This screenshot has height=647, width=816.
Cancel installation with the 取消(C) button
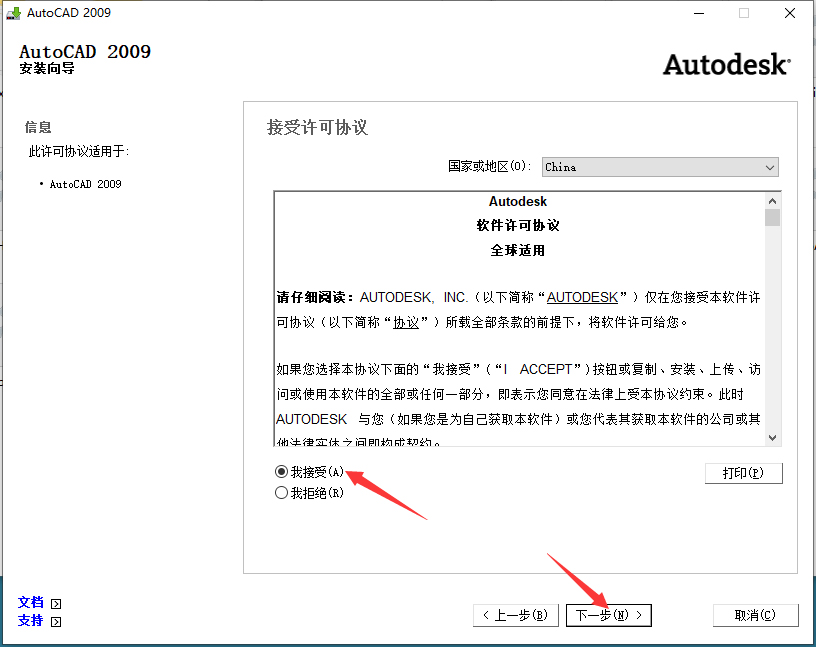tap(755, 615)
